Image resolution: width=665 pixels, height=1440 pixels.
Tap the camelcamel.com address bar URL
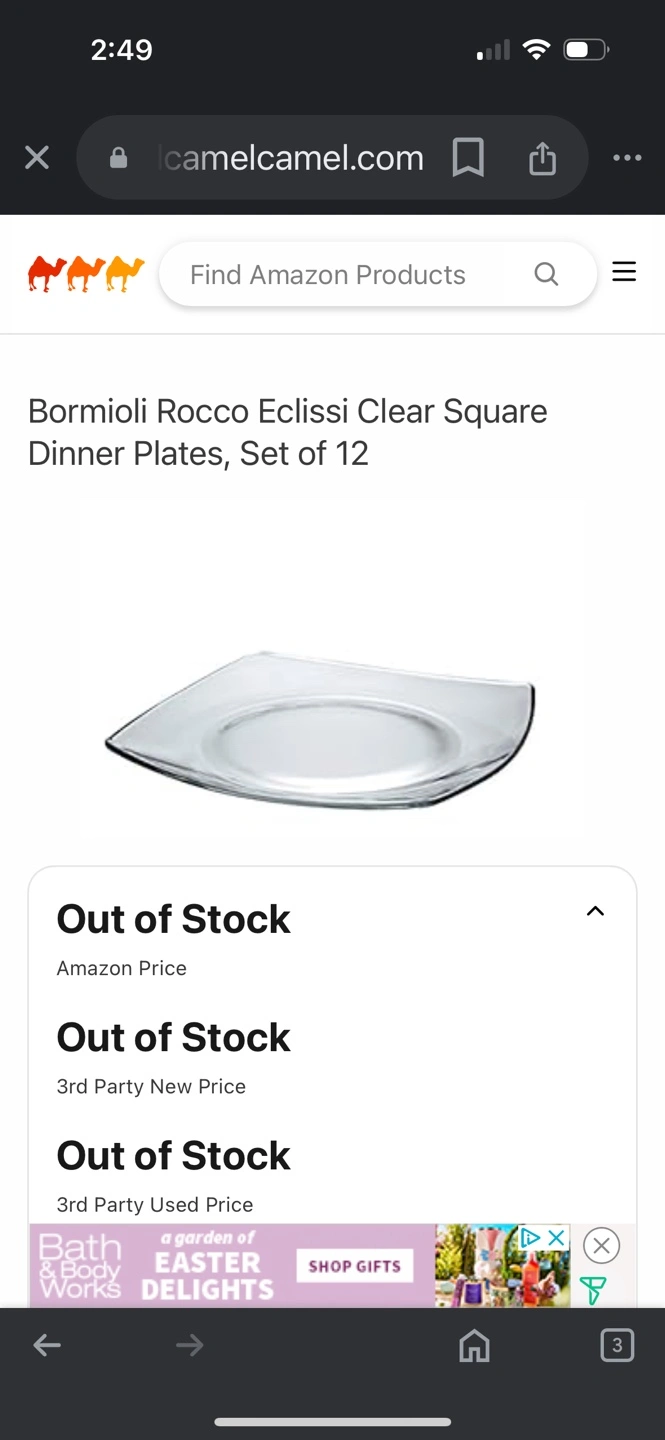pyautogui.click(x=291, y=157)
